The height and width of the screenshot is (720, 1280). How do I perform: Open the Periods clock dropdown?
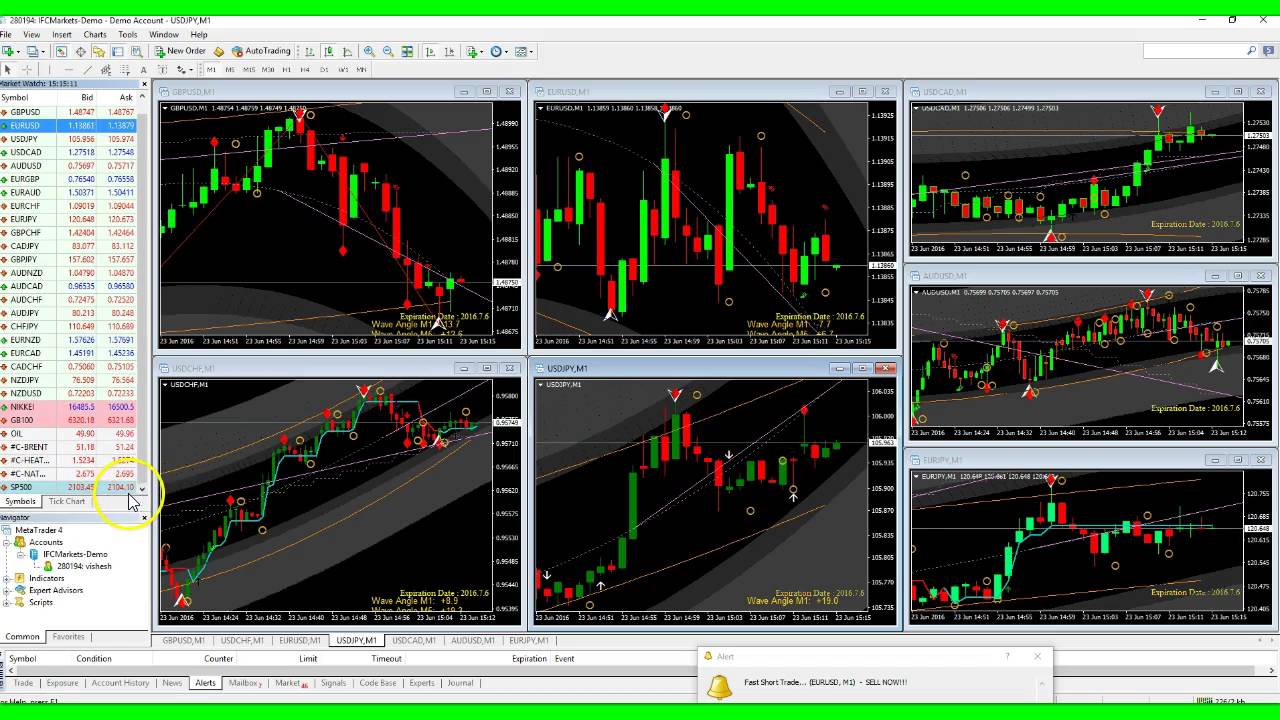498,51
